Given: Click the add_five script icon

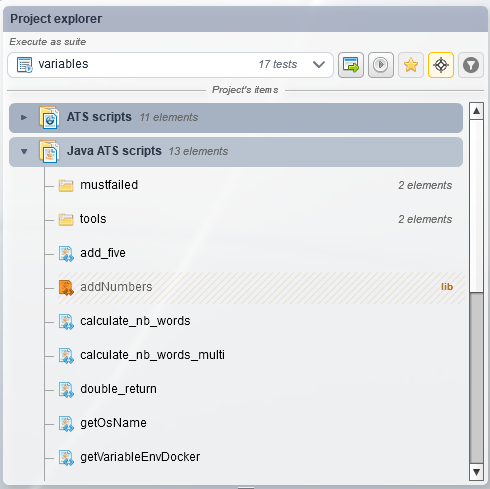Looking at the screenshot, I should (66, 254).
